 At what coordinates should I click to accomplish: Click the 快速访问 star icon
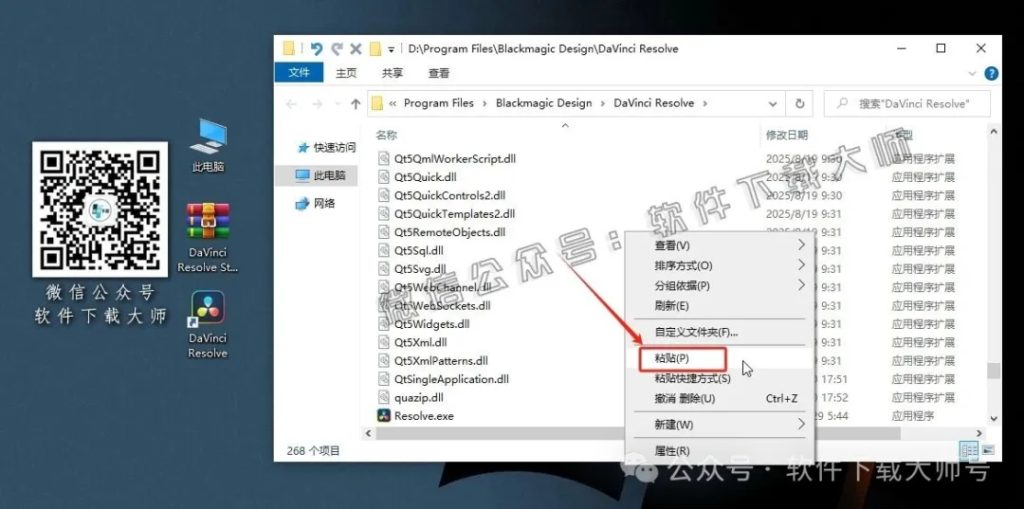[x=303, y=148]
